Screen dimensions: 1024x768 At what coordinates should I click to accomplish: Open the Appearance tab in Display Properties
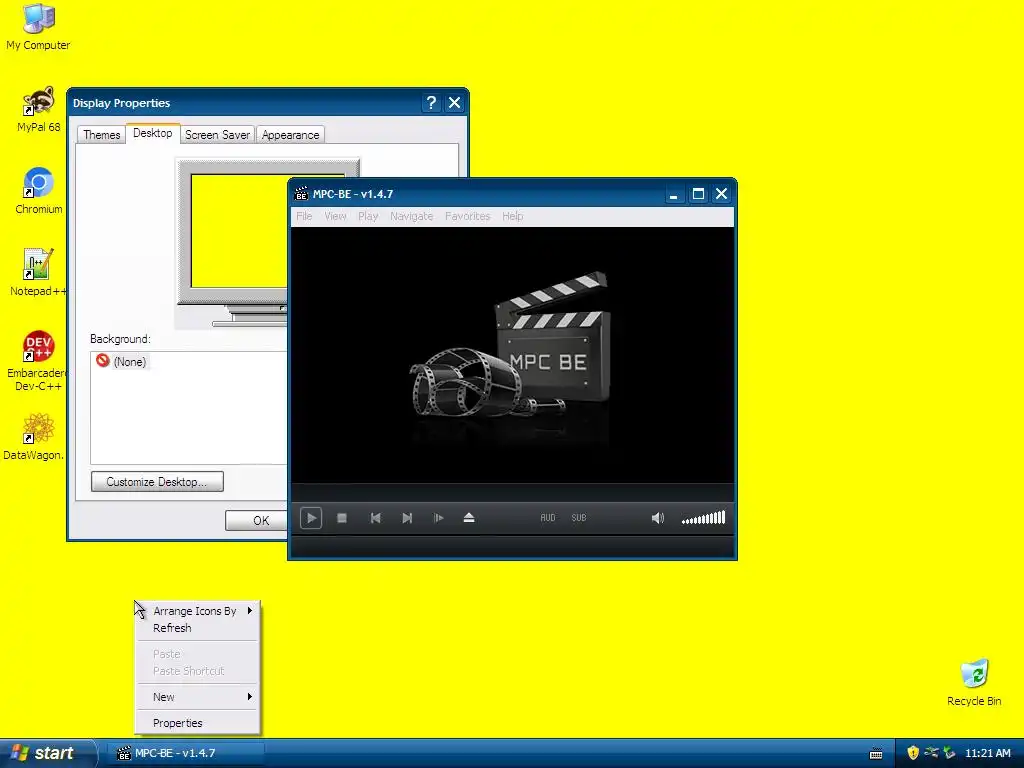pyautogui.click(x=291, y=135)
